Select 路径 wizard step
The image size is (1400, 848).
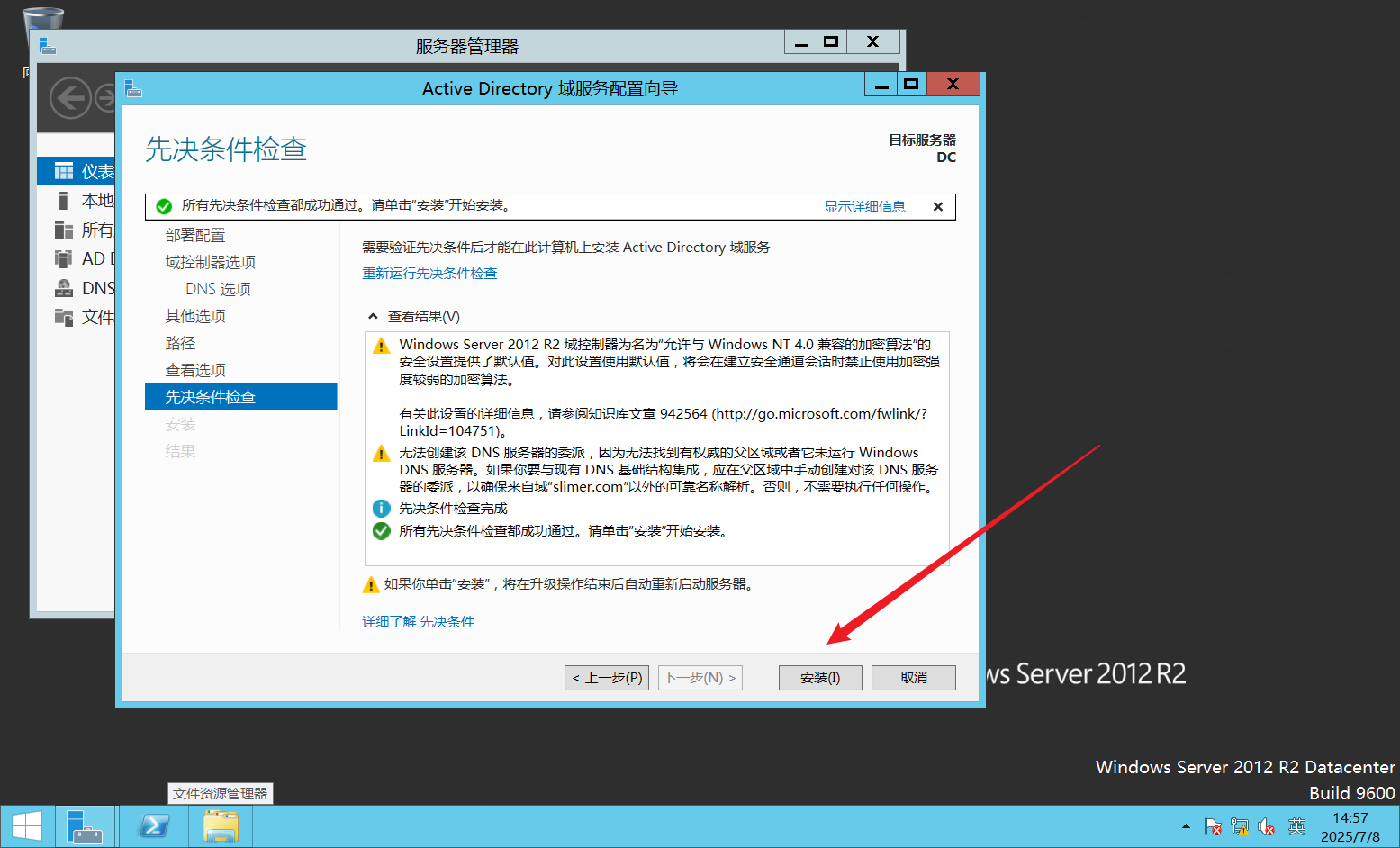click(x=180, y=343)
